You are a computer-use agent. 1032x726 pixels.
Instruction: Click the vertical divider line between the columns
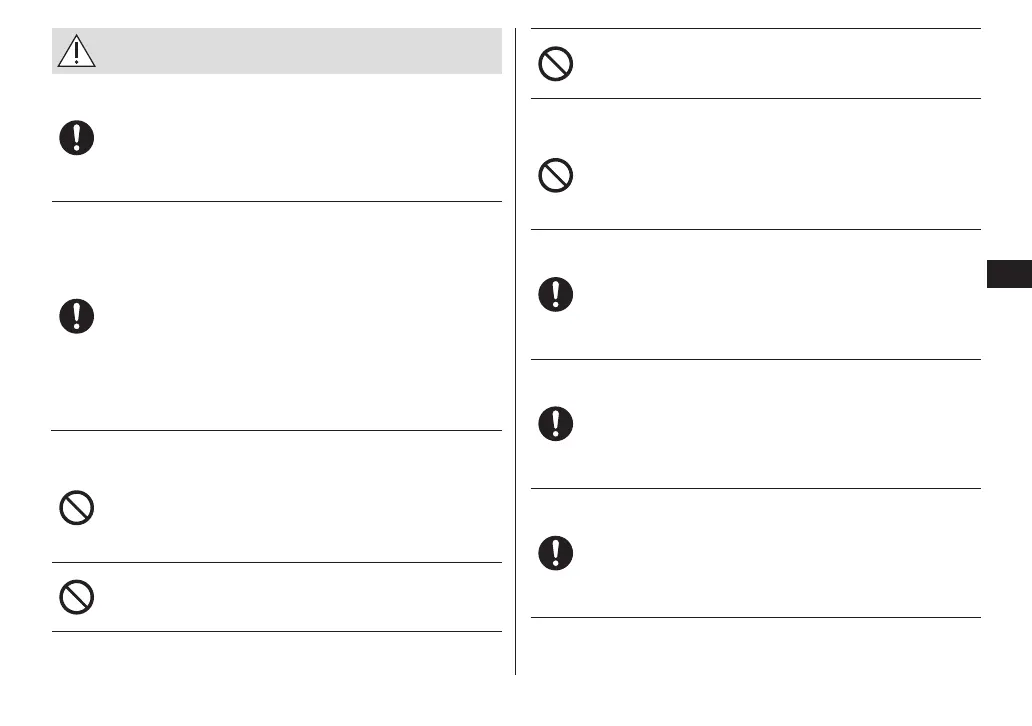pos(516,350)
